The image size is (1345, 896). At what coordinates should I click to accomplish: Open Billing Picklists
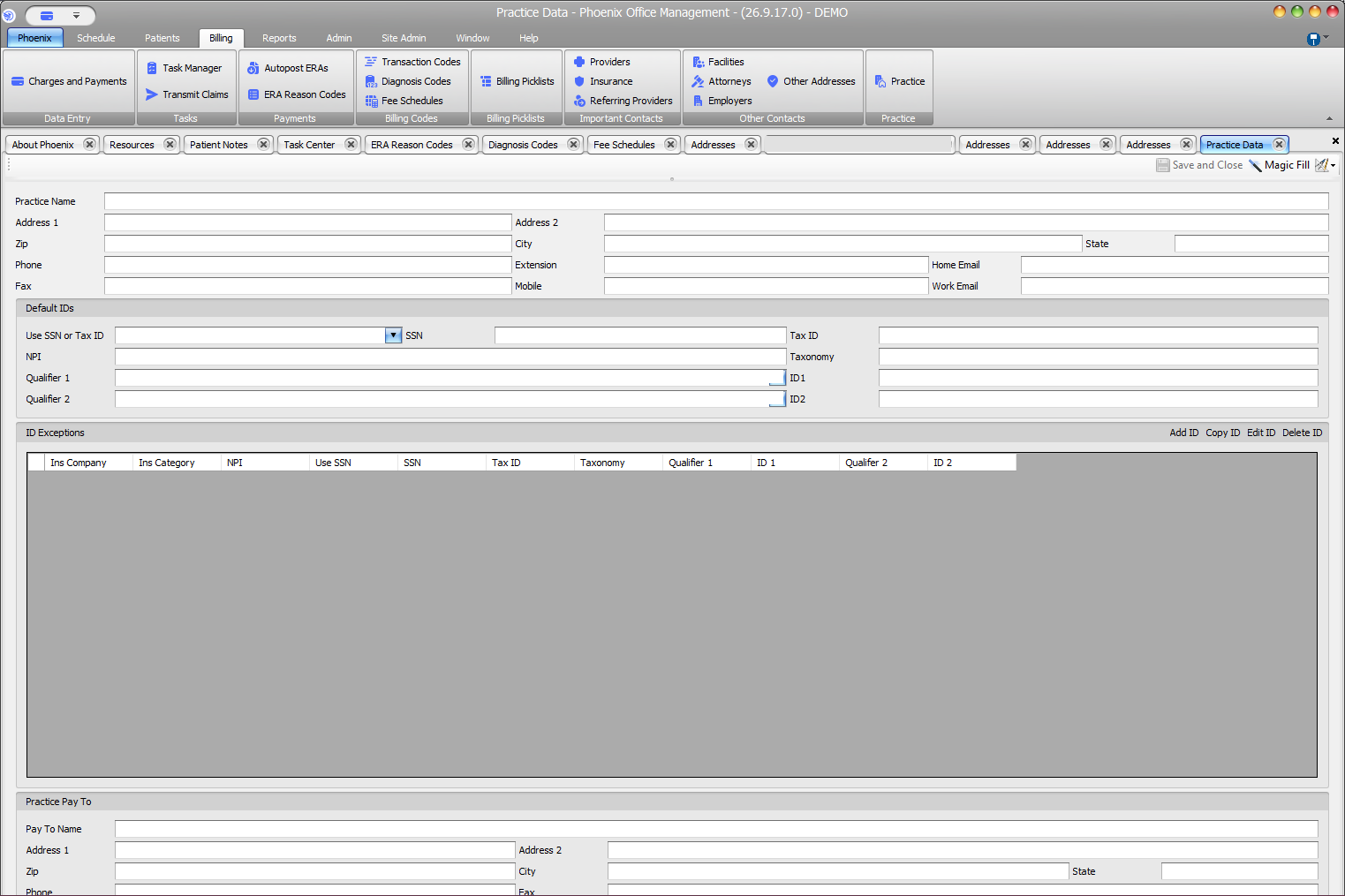517,81
